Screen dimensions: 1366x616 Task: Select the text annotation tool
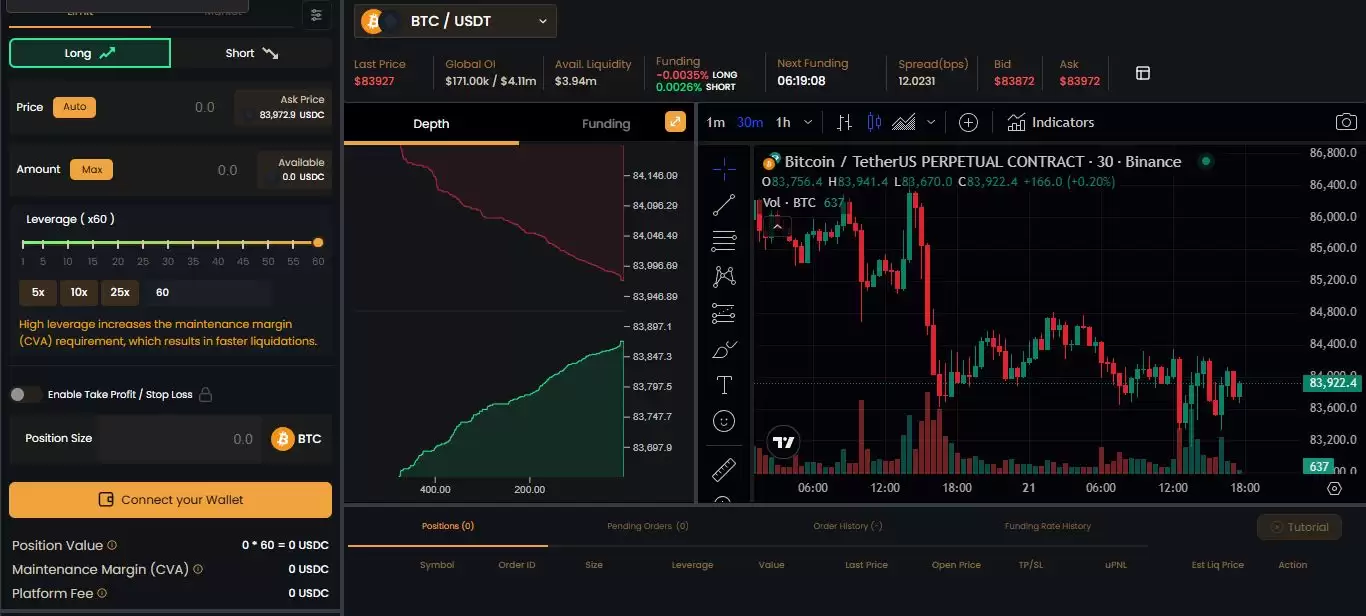pyautogui.click(x=724, y=384)
